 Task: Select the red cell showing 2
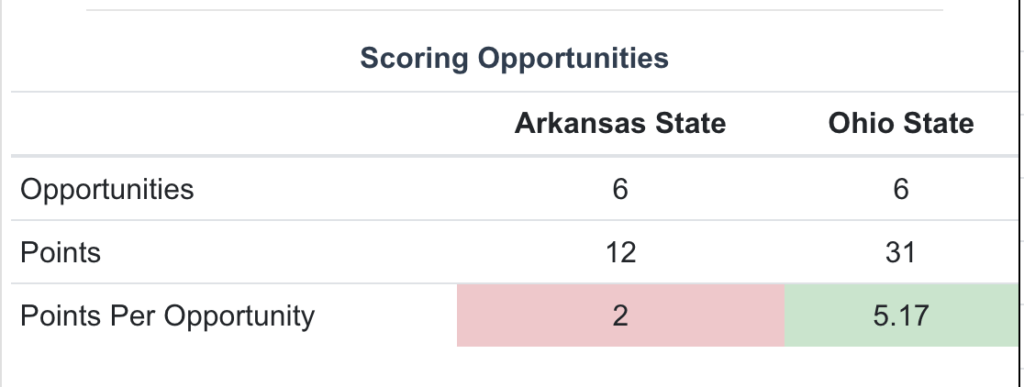tap(620, 315)
